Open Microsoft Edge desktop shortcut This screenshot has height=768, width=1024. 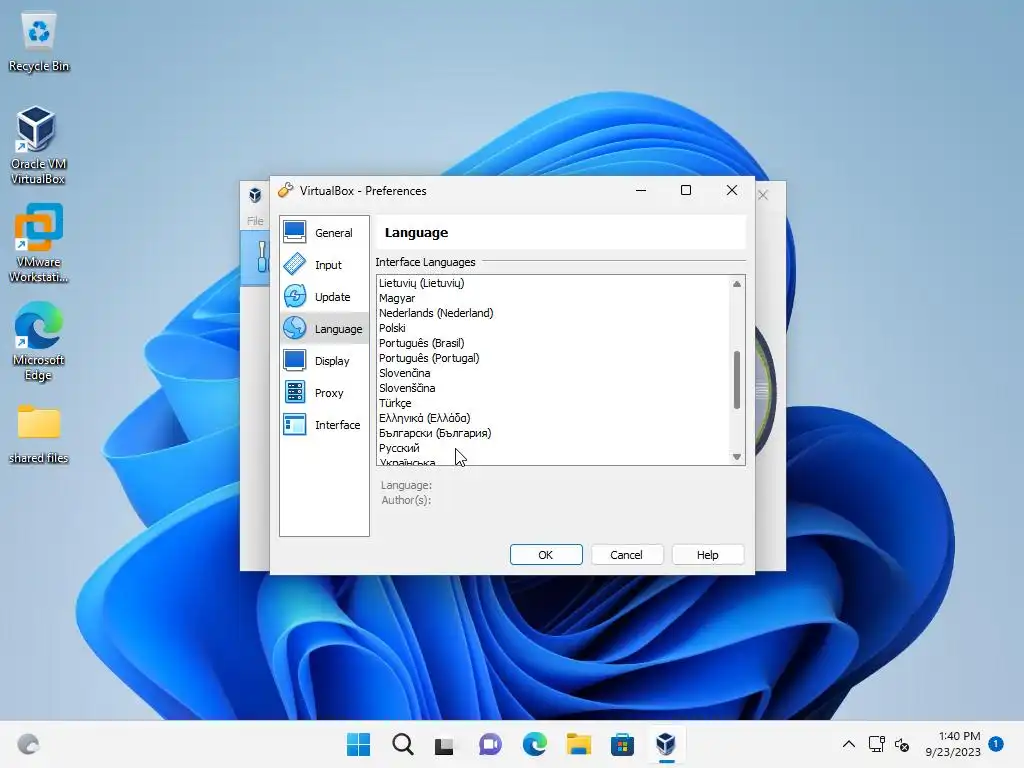39,341
